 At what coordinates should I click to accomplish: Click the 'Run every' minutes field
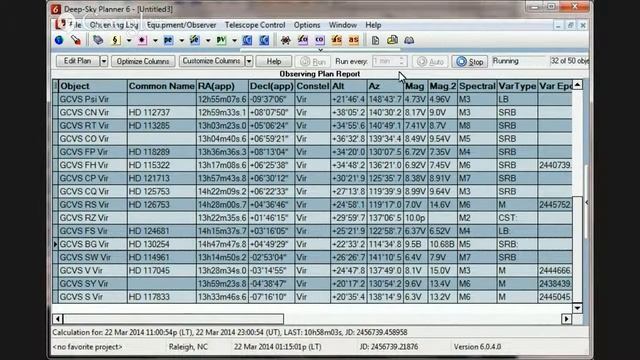[384, 61]
